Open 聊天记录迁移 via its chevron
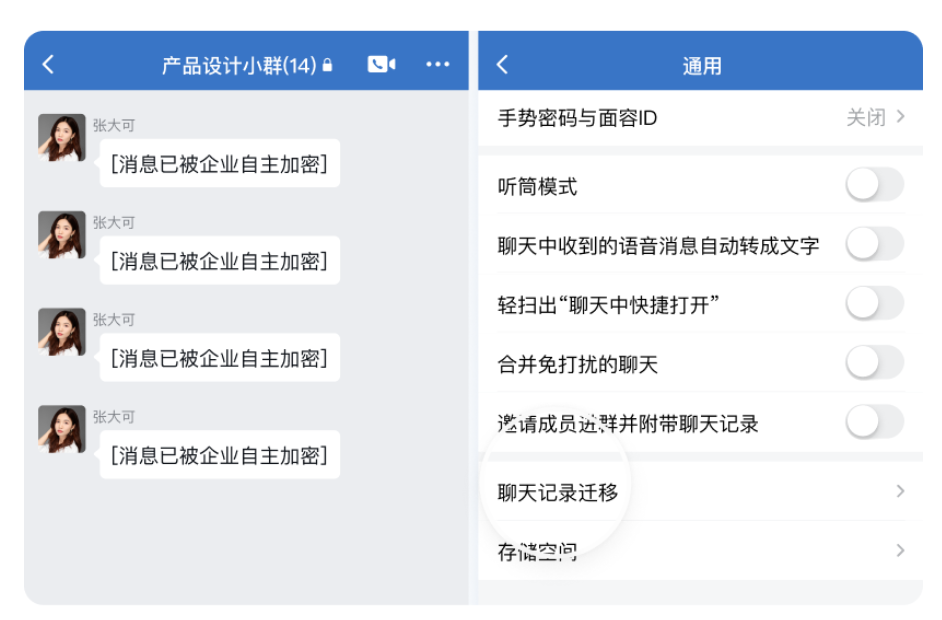This screenshot has width=942, height=620. point(898,491)
